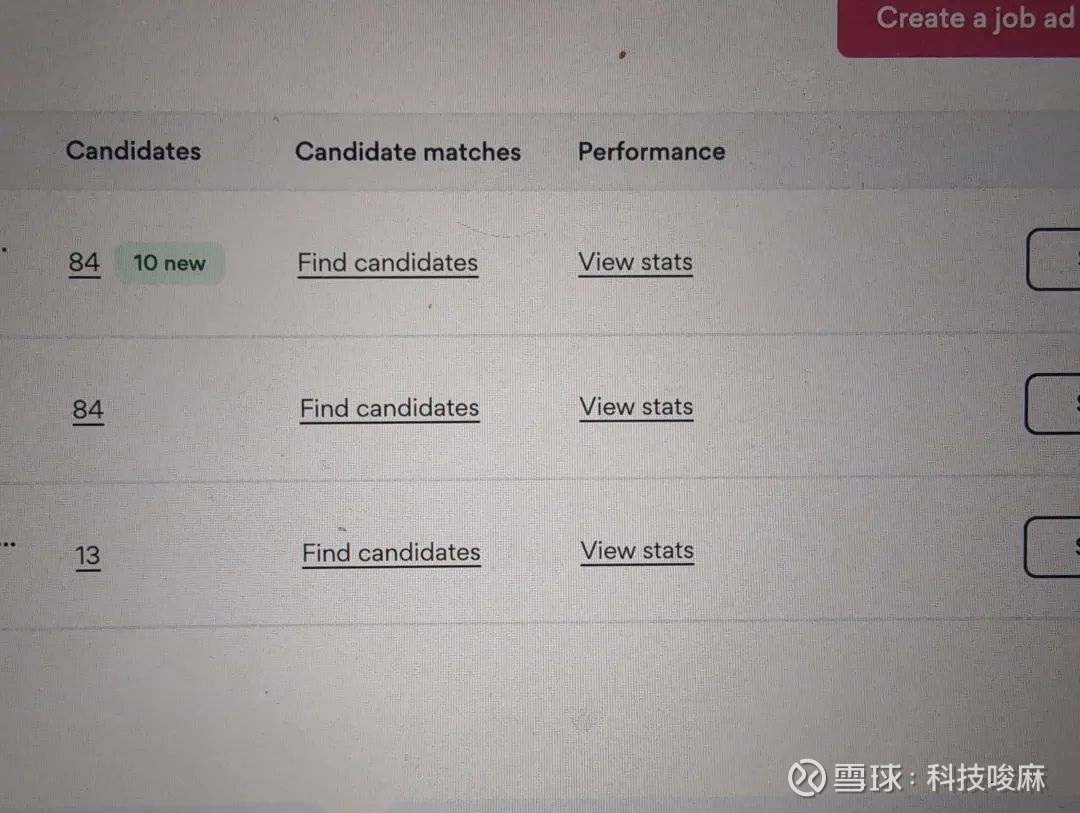The width and height of the screenshot is (1080, 813).
Task: View stats for the third job row
Action: pyautogui.click(x=637, y=551)
